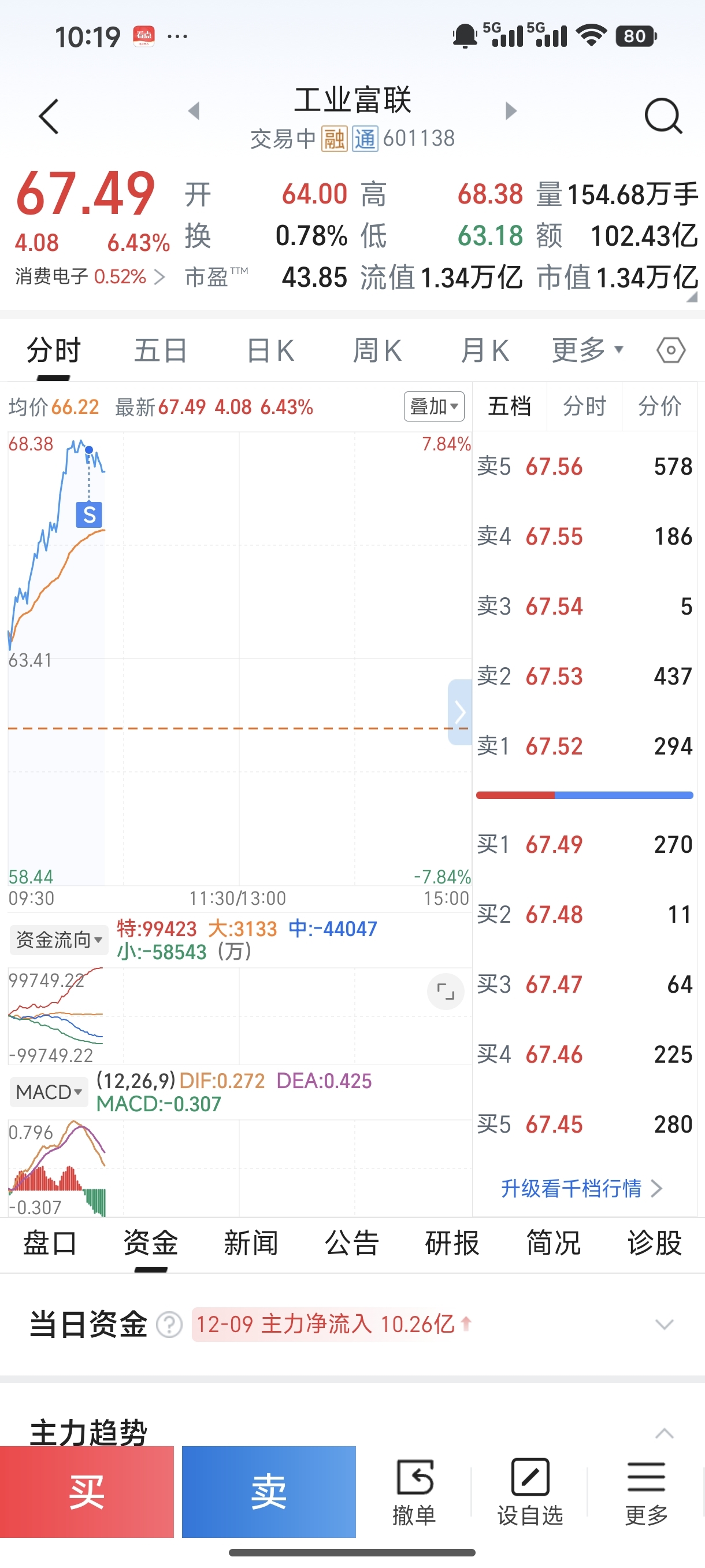Select 卖3 price 67.54 row
705x1568 pixels.
(x=585, y=607)
